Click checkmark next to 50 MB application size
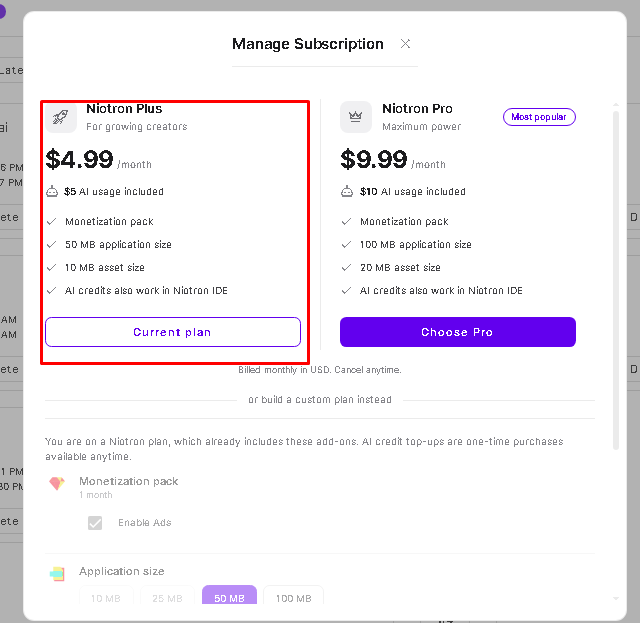 51,245
